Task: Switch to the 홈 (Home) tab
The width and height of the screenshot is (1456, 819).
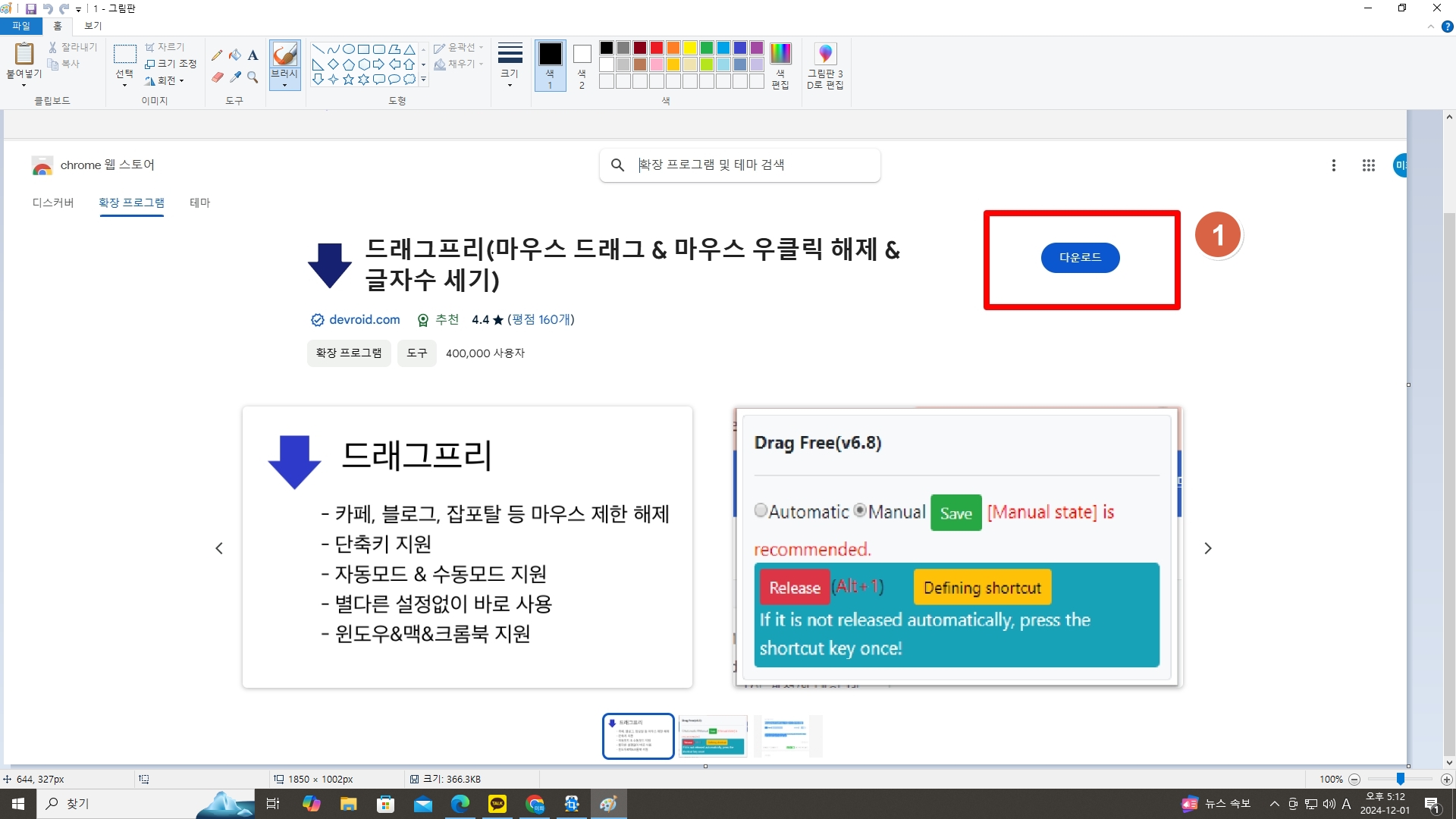Action: 58,26
